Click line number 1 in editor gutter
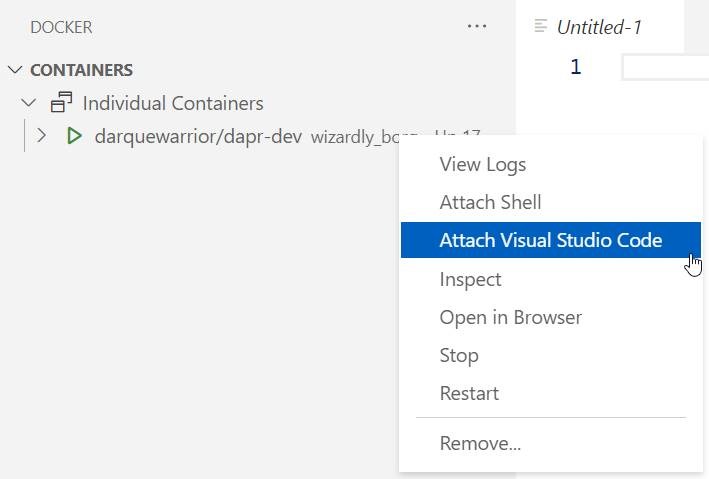This screenshot has height=479, width=709. [576, 67]
